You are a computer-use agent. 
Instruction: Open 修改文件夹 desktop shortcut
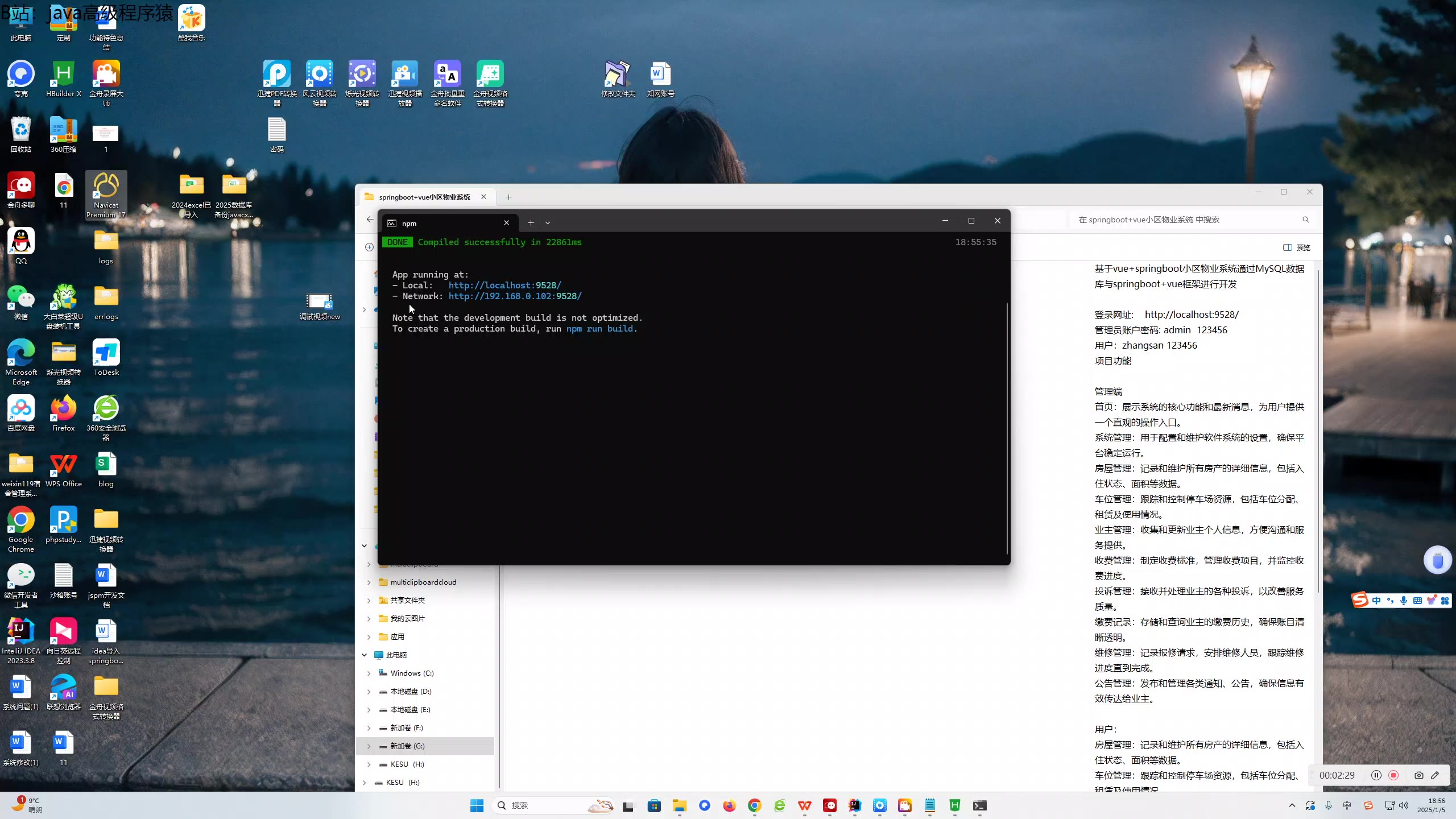[618, 79]
